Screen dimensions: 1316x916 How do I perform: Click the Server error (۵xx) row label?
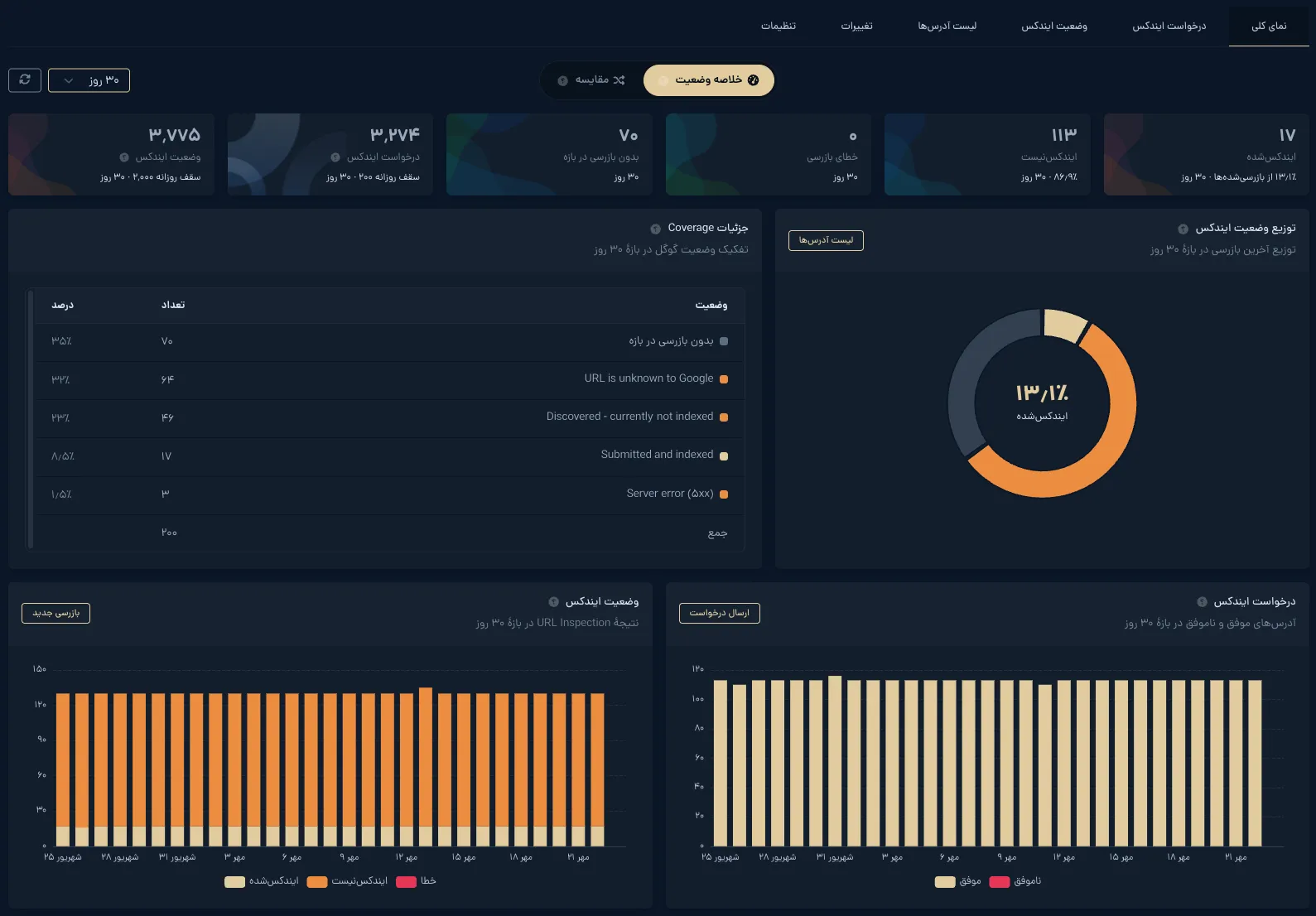[670, 494]
